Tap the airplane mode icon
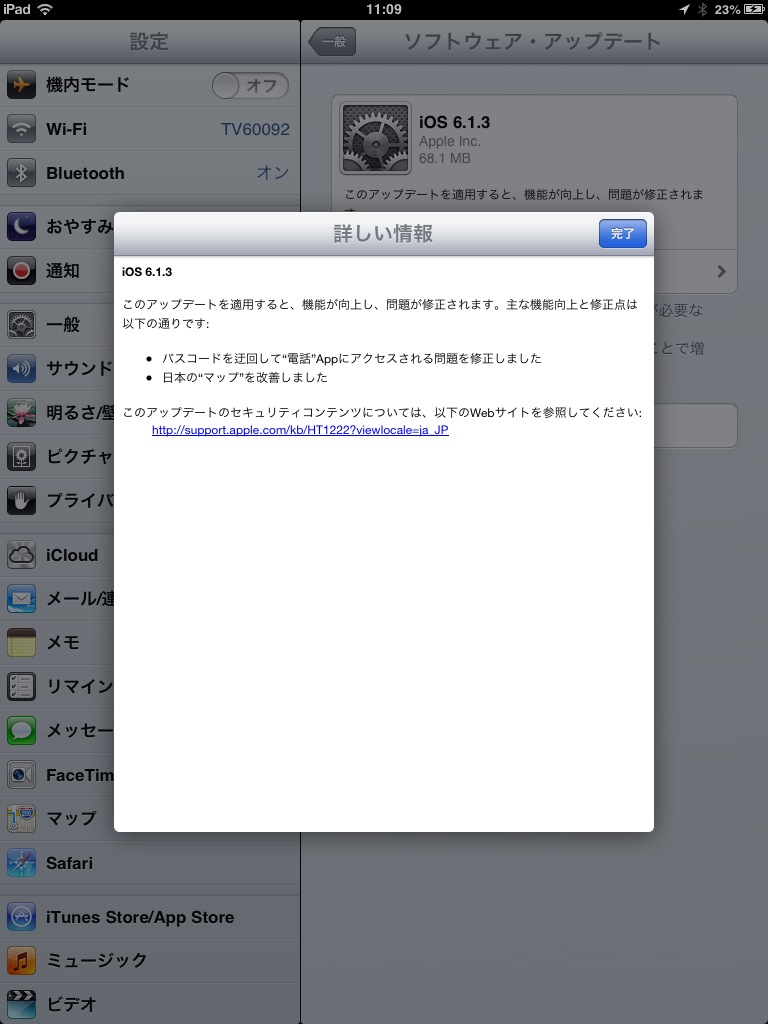Viewport: 768px width, 1024px height. pos(22,85)
